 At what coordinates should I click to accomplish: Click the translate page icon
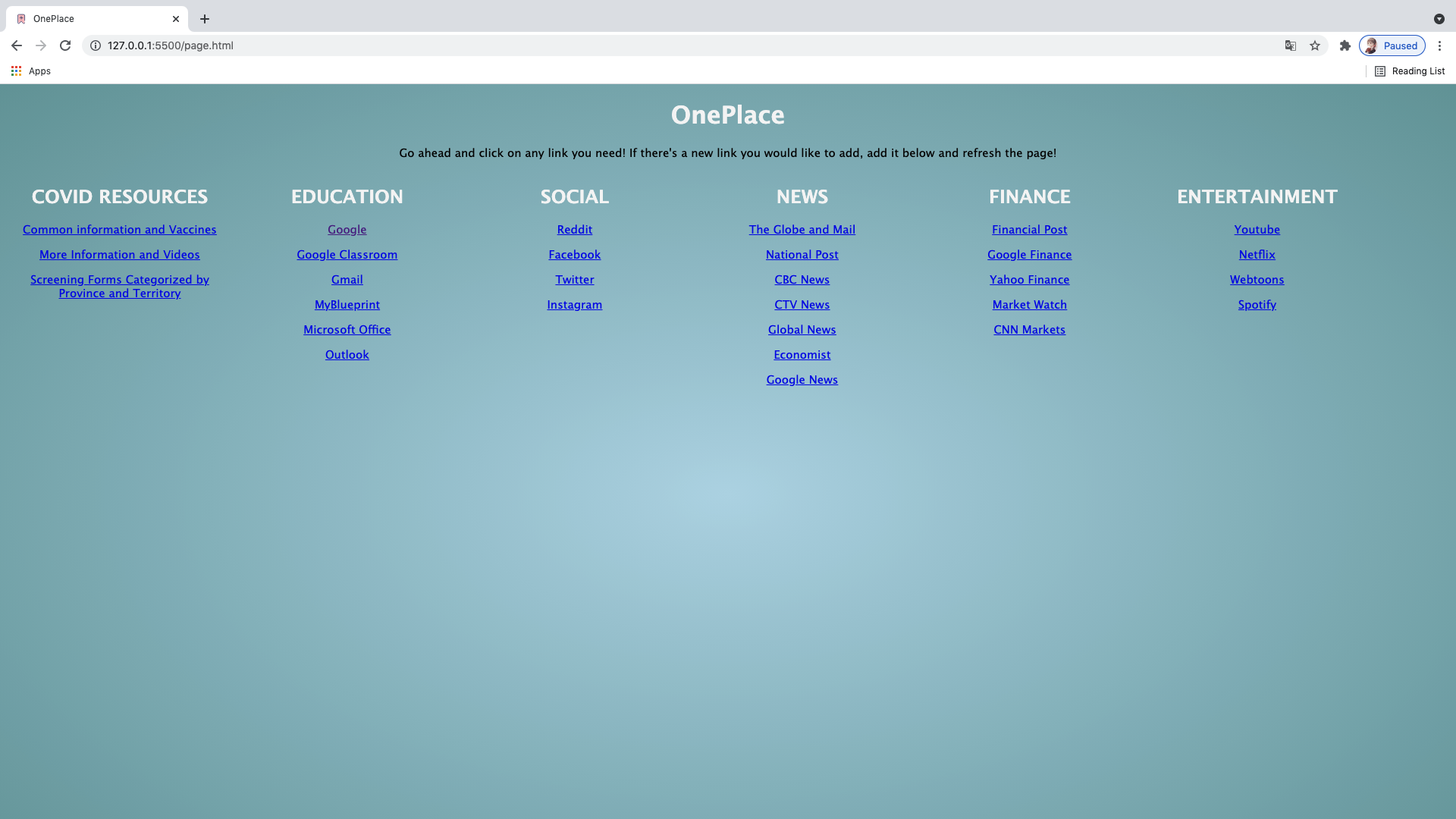coord(1291,45)
